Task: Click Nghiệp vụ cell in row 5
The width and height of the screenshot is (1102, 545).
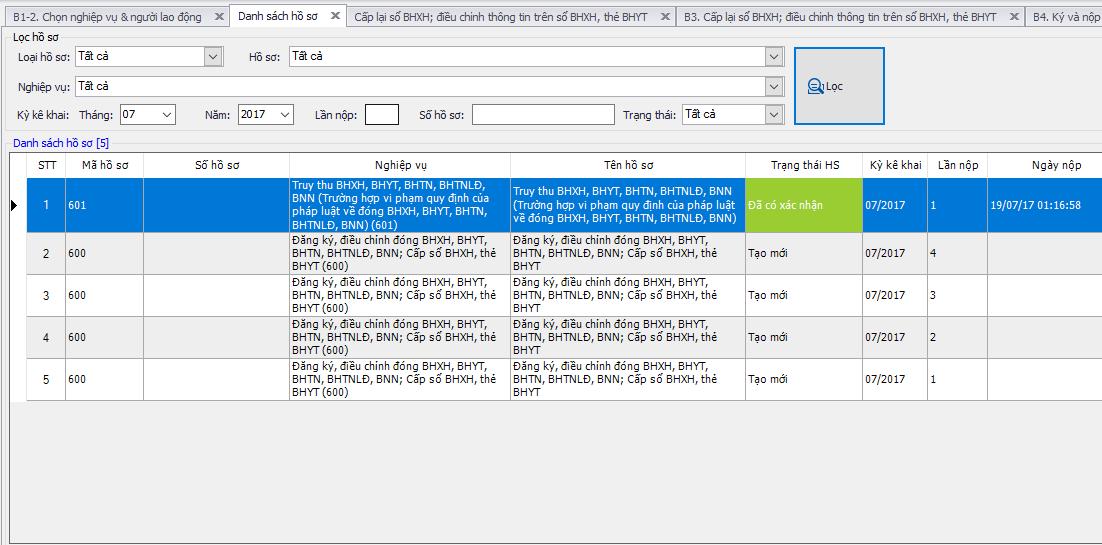Action: [400, 380]
